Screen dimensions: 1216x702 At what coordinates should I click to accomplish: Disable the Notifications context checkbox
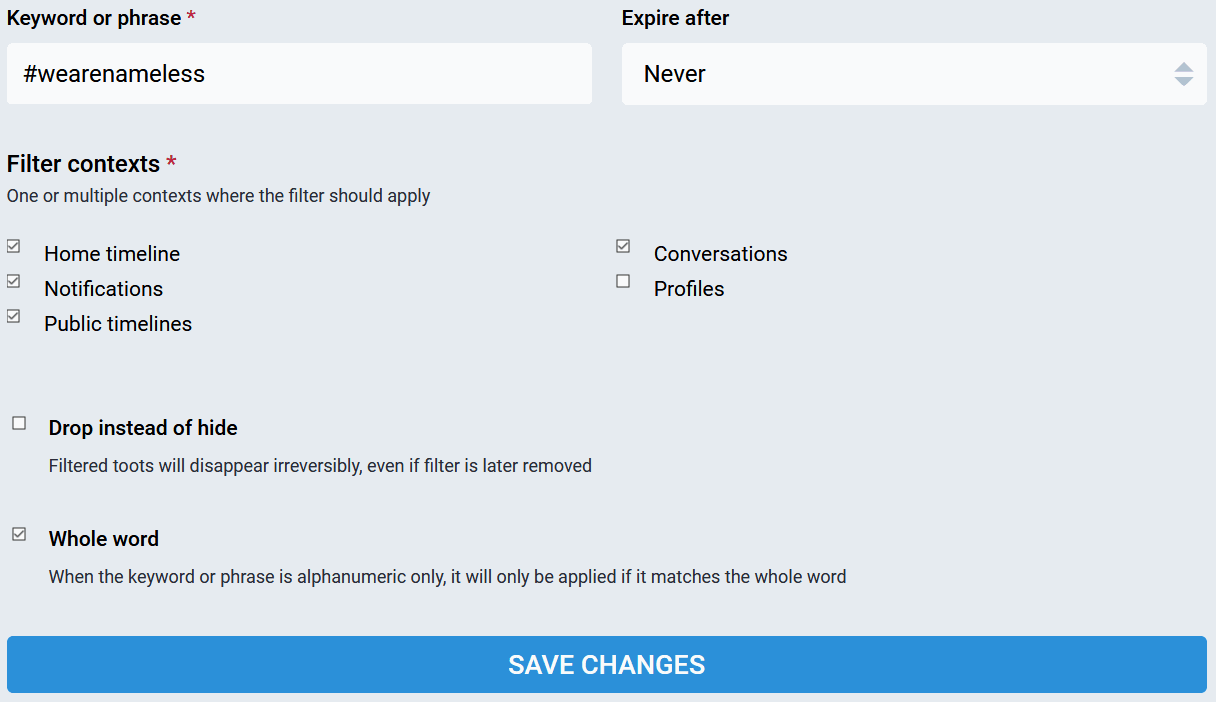click(14, 281)
